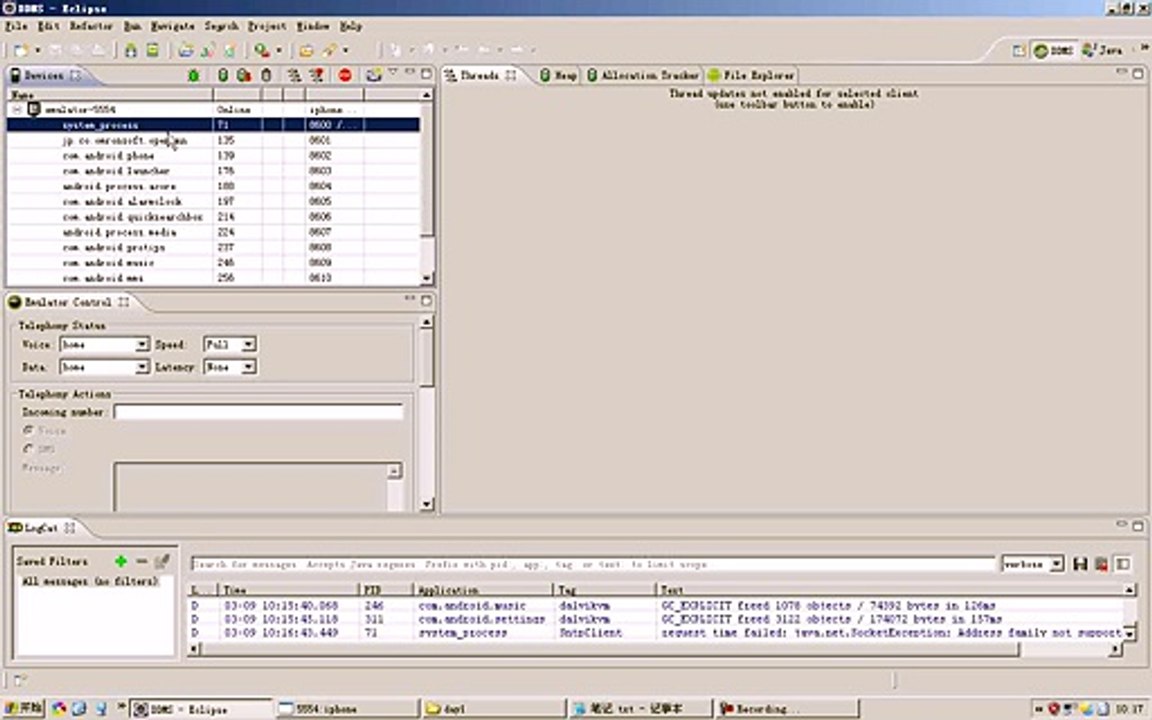This screenshot has width=1152, height=720.
Task: Open the Navigate menu
Action: pos(173,26)
